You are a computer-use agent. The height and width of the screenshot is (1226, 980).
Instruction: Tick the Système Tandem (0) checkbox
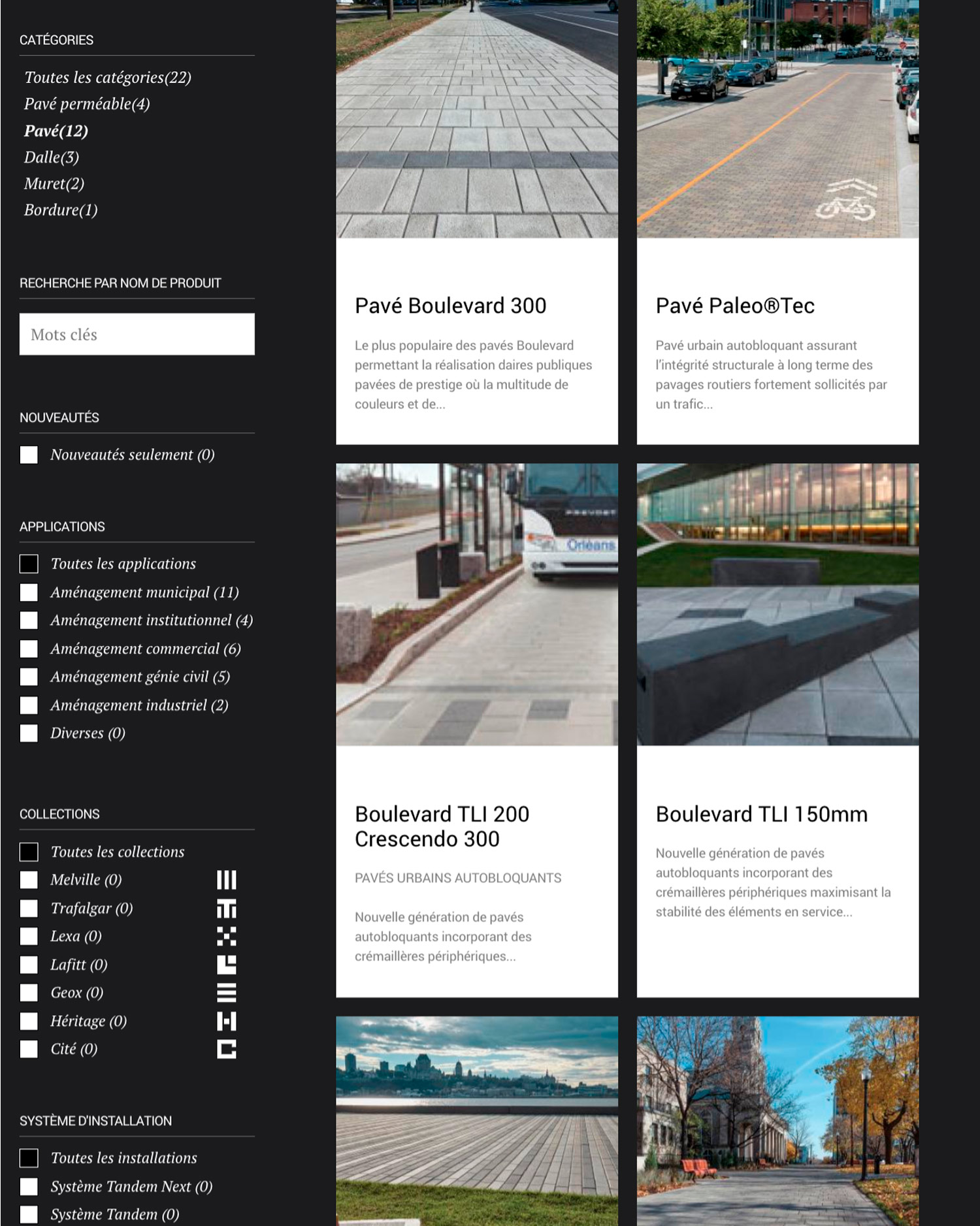click(29, 1214)
